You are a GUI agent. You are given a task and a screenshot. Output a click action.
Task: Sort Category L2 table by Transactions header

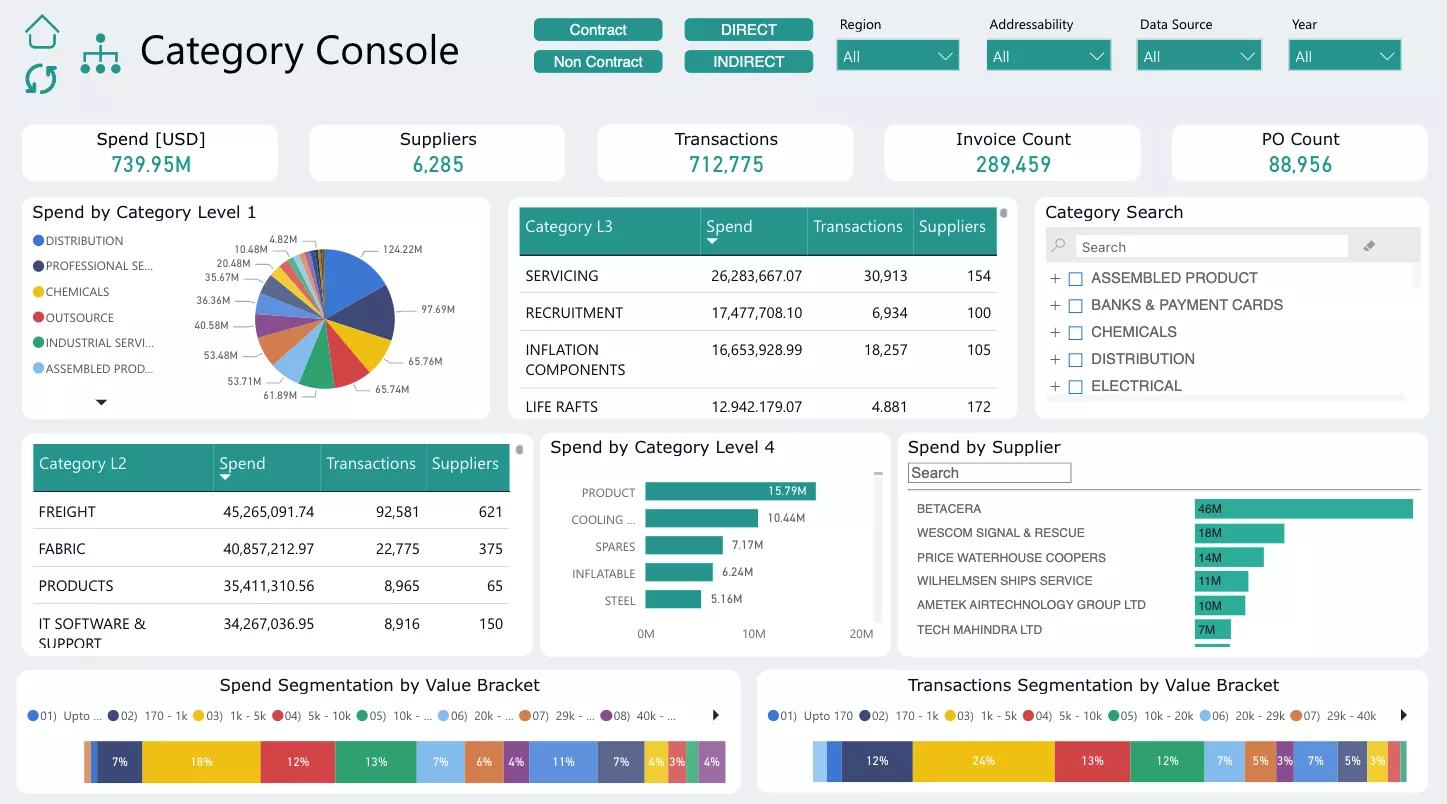click(370, 464)
